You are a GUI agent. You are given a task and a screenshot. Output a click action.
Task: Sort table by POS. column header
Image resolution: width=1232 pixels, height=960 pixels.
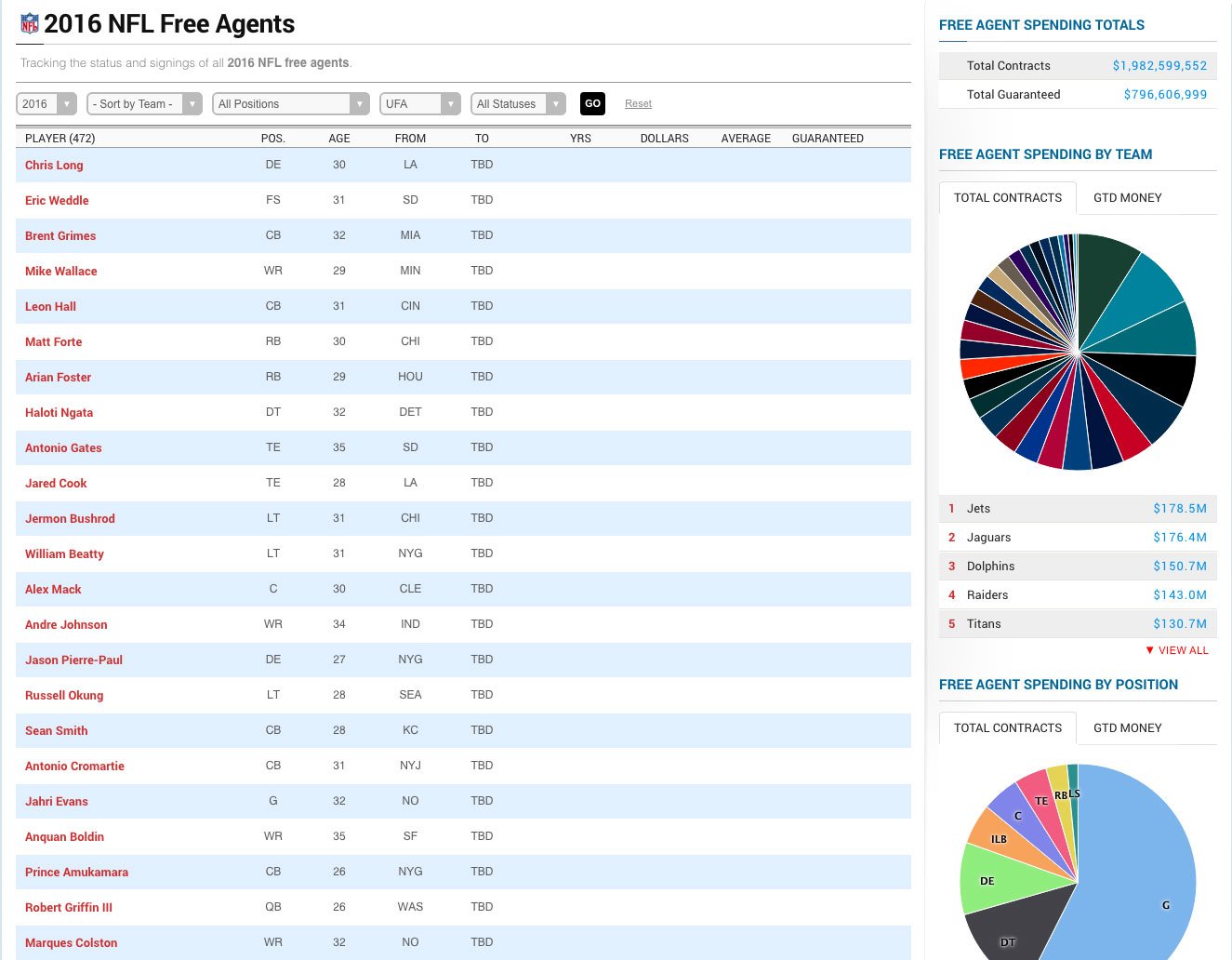click(272, 138)
